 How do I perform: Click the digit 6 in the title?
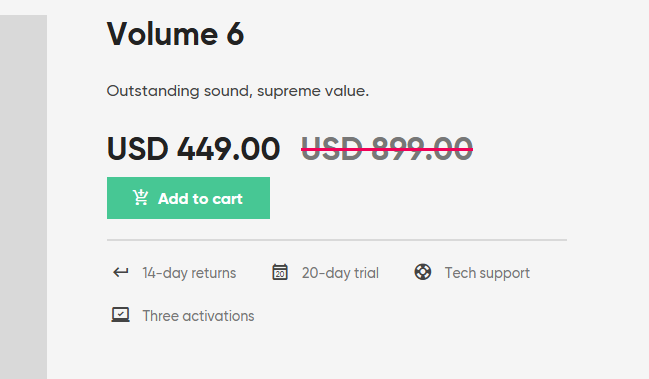pos(235,34)
